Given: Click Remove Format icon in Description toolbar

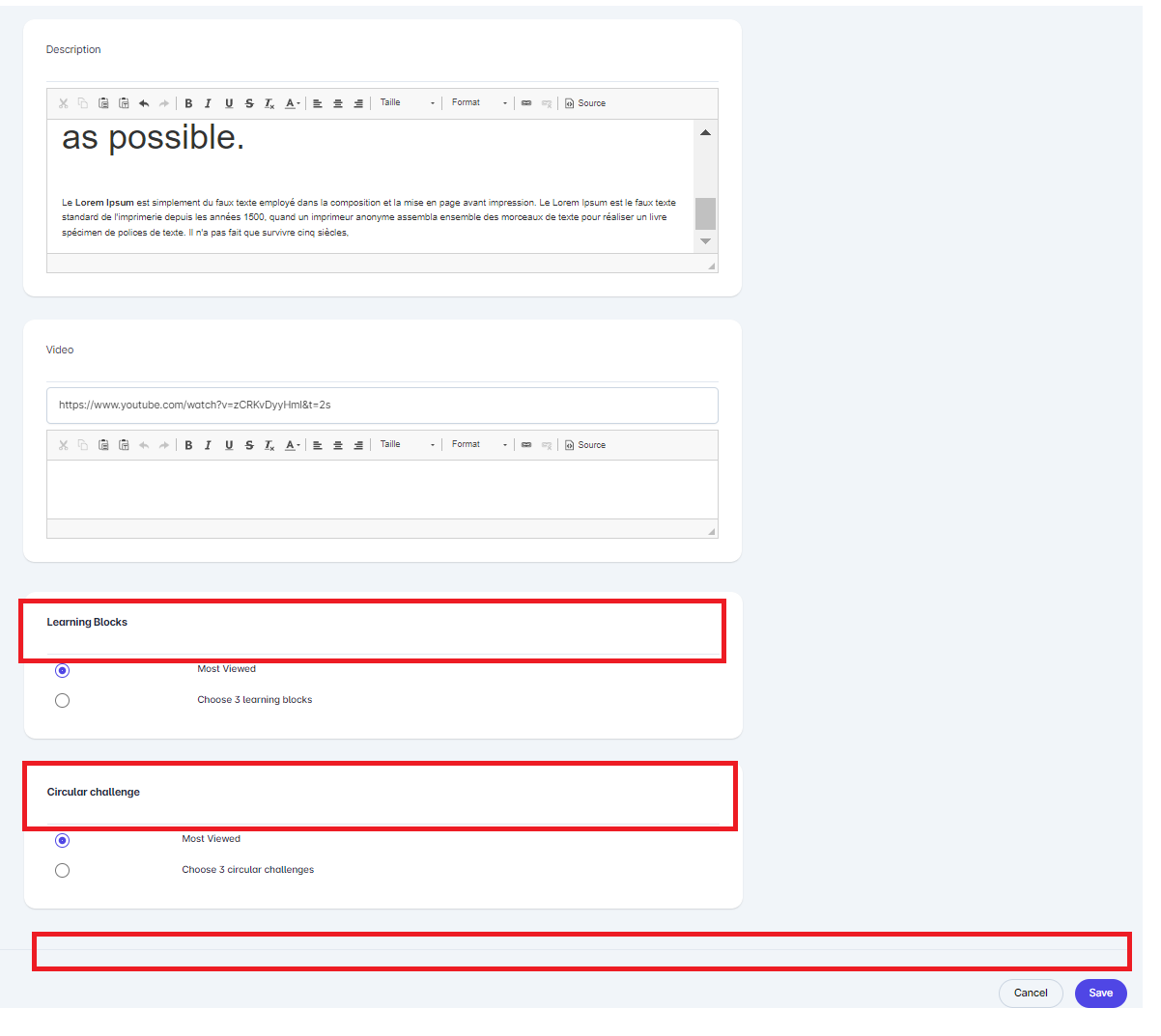Looking at the screenshot, I should point(269,103).
